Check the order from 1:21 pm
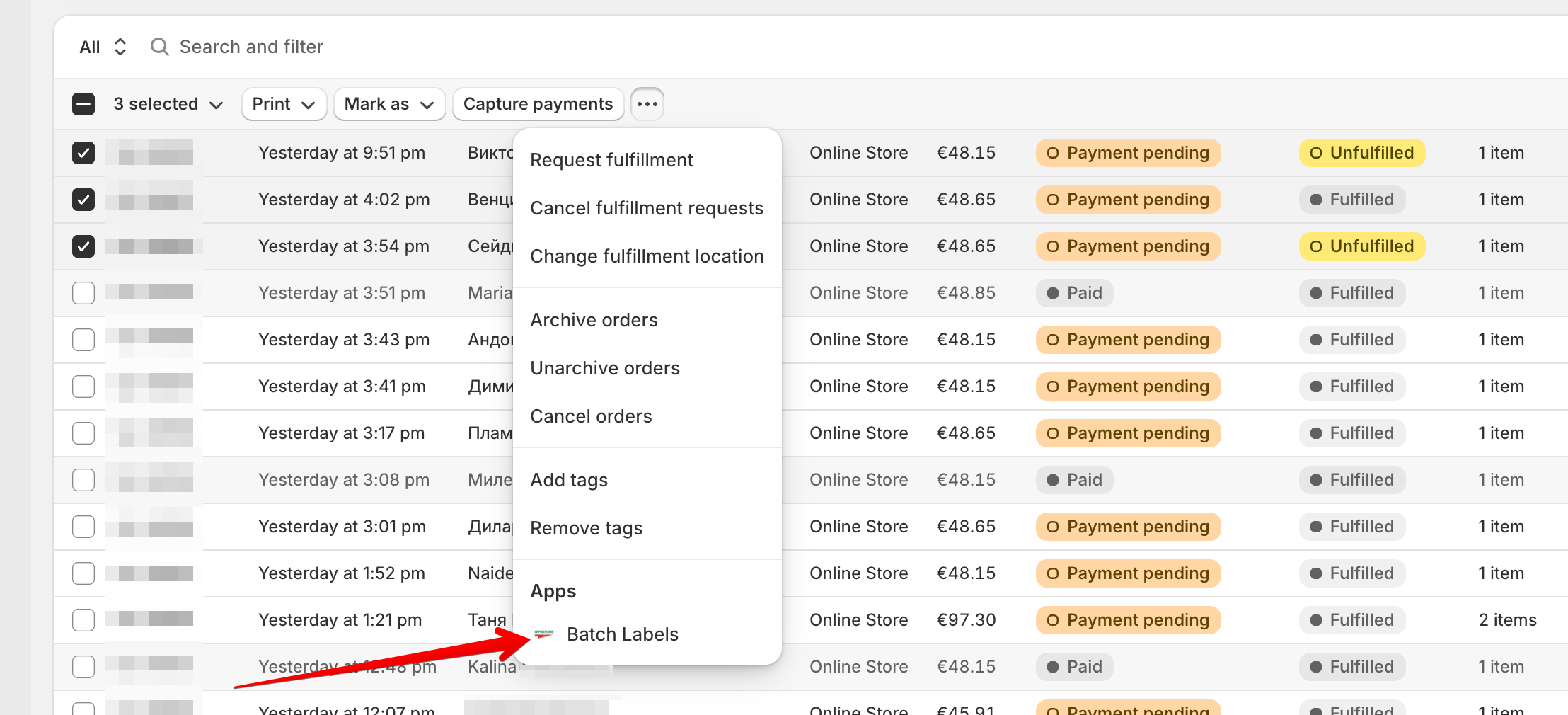This screenshot has height=715, width=1568. click(83, 620)
